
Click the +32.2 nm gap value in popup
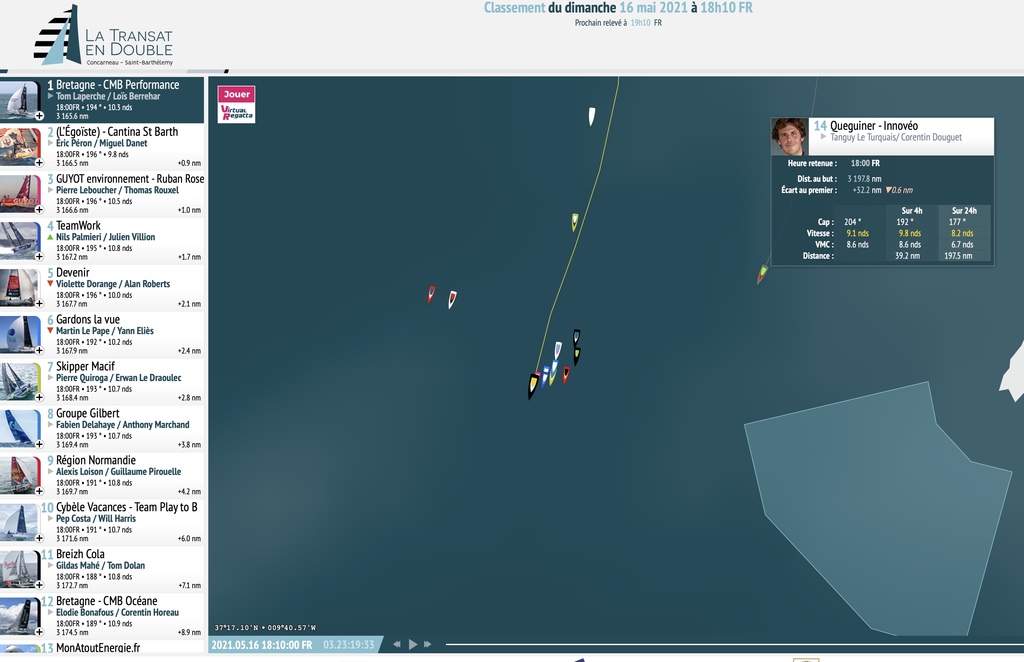pyautogui.click(x=867, y=190)
